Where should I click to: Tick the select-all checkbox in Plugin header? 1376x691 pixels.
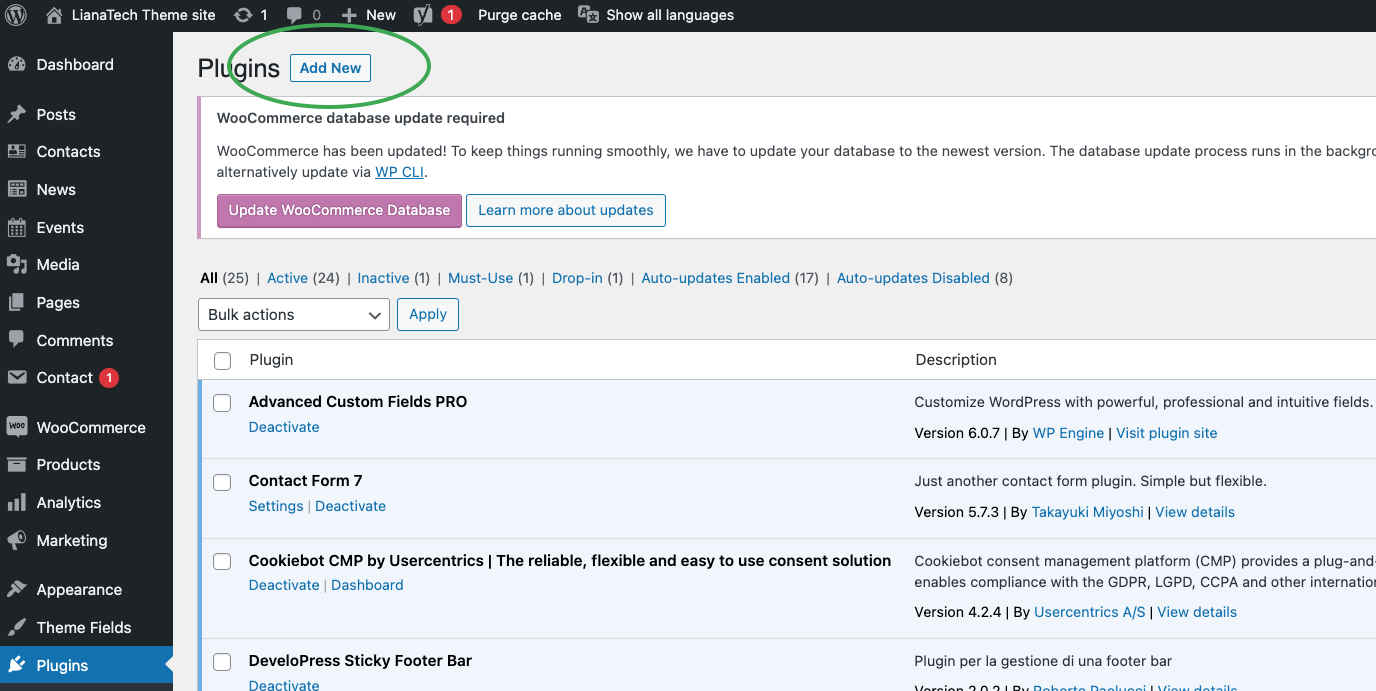[223, 360]
